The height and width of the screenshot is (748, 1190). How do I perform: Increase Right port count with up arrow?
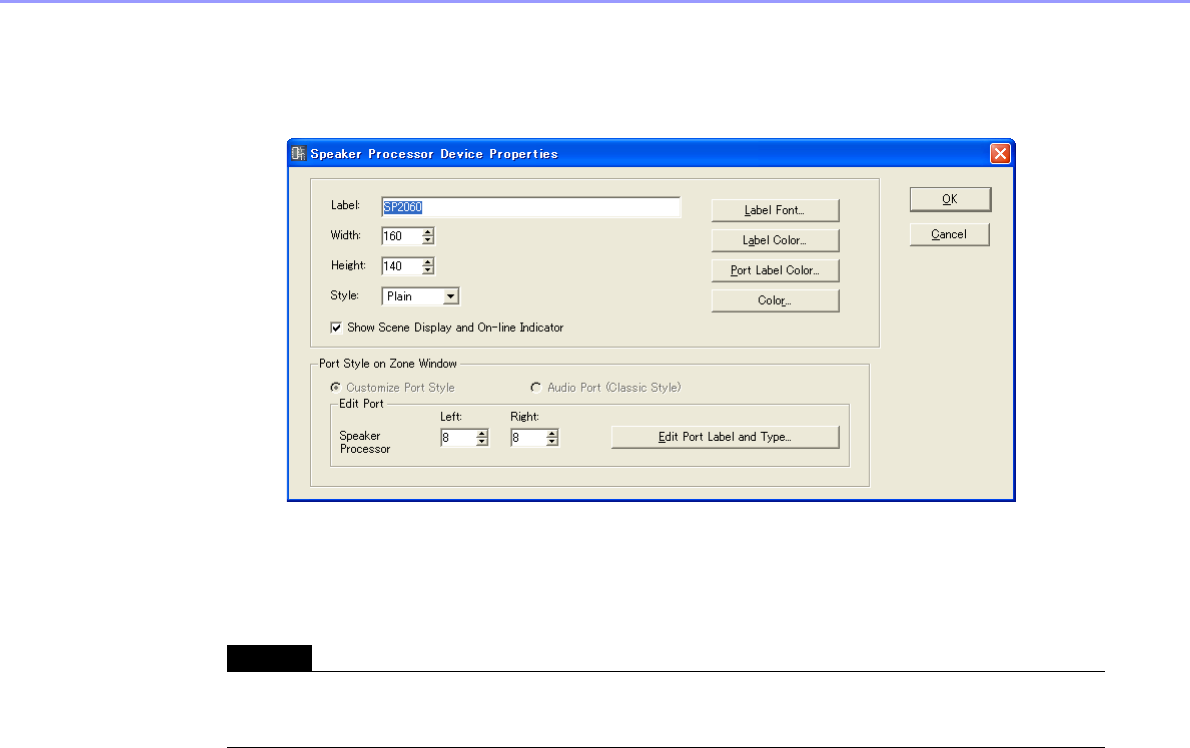click(x=552, y=434)
